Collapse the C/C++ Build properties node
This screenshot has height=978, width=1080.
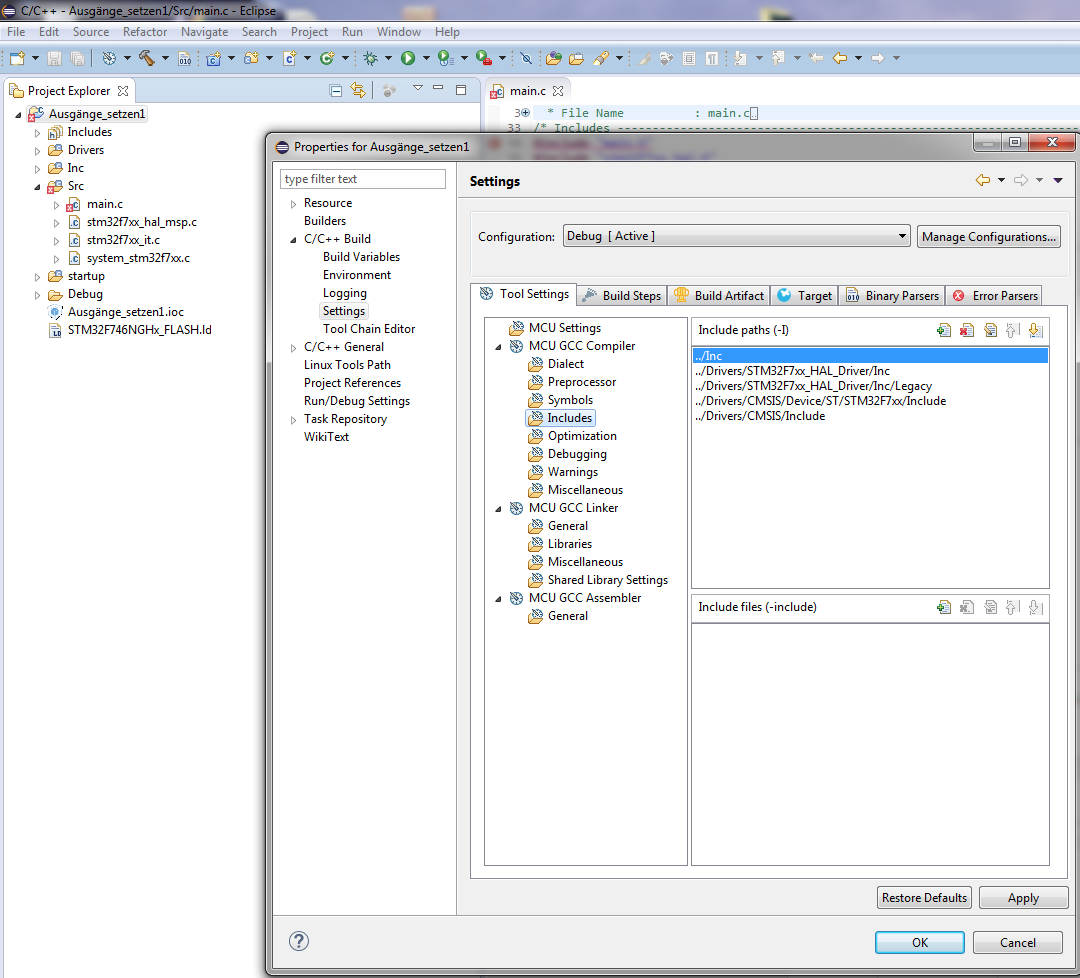(x=293, y=240)
